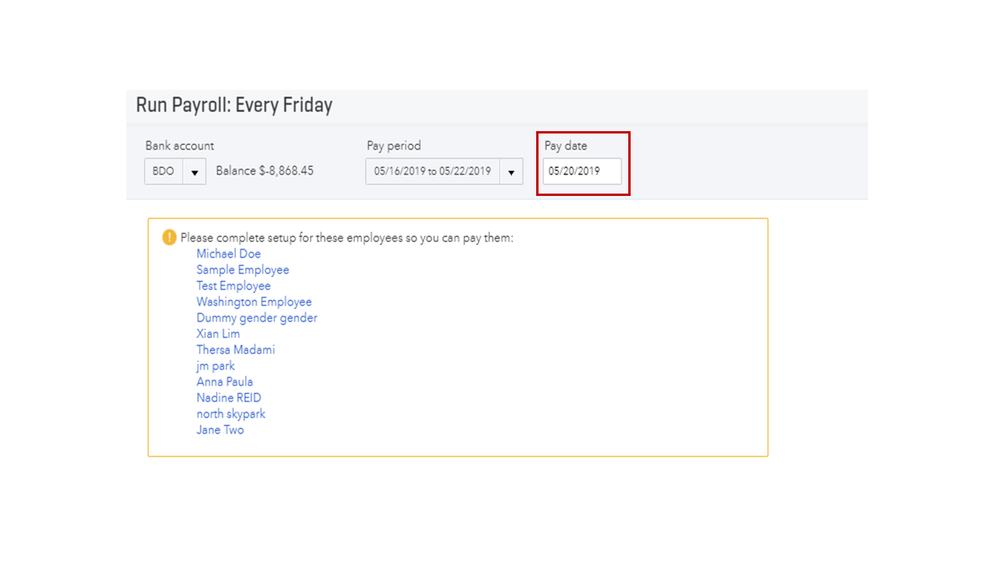Click the Pay date input field
This screenshot has height=562, width=999.
coord(582,171)
